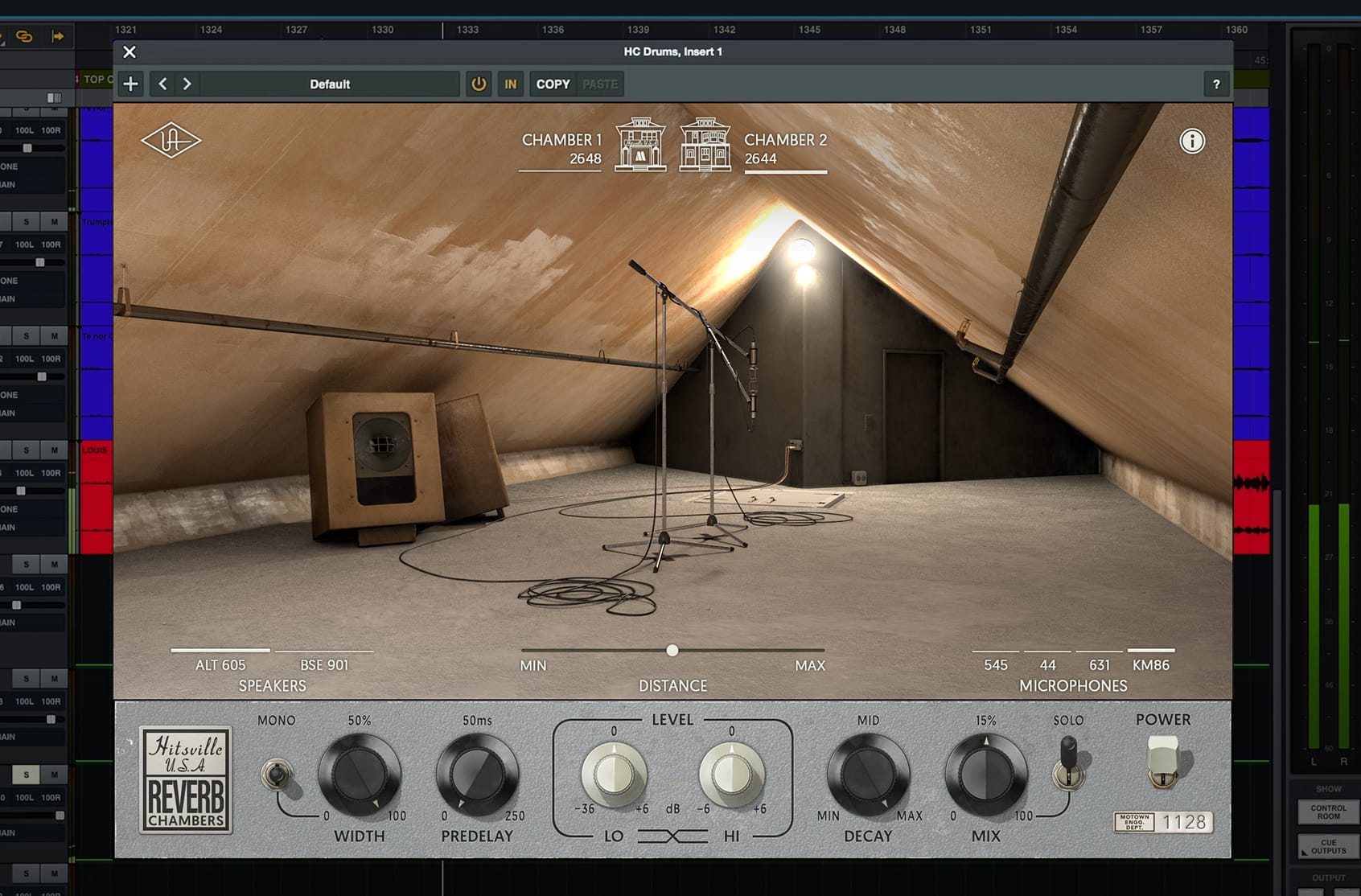Click the HI level knob
This screenshot has width=1361, height=896.
(731, 775)
